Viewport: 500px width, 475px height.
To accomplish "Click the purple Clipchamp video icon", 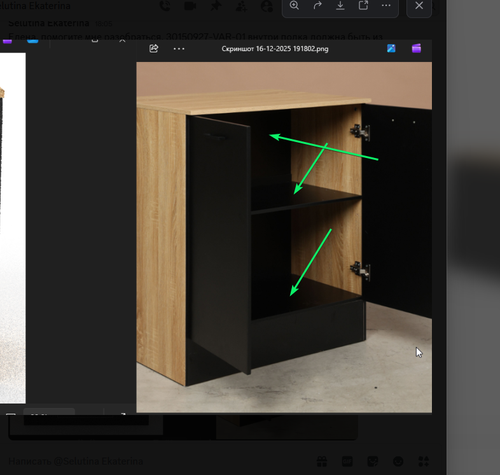I will (416, 49).
